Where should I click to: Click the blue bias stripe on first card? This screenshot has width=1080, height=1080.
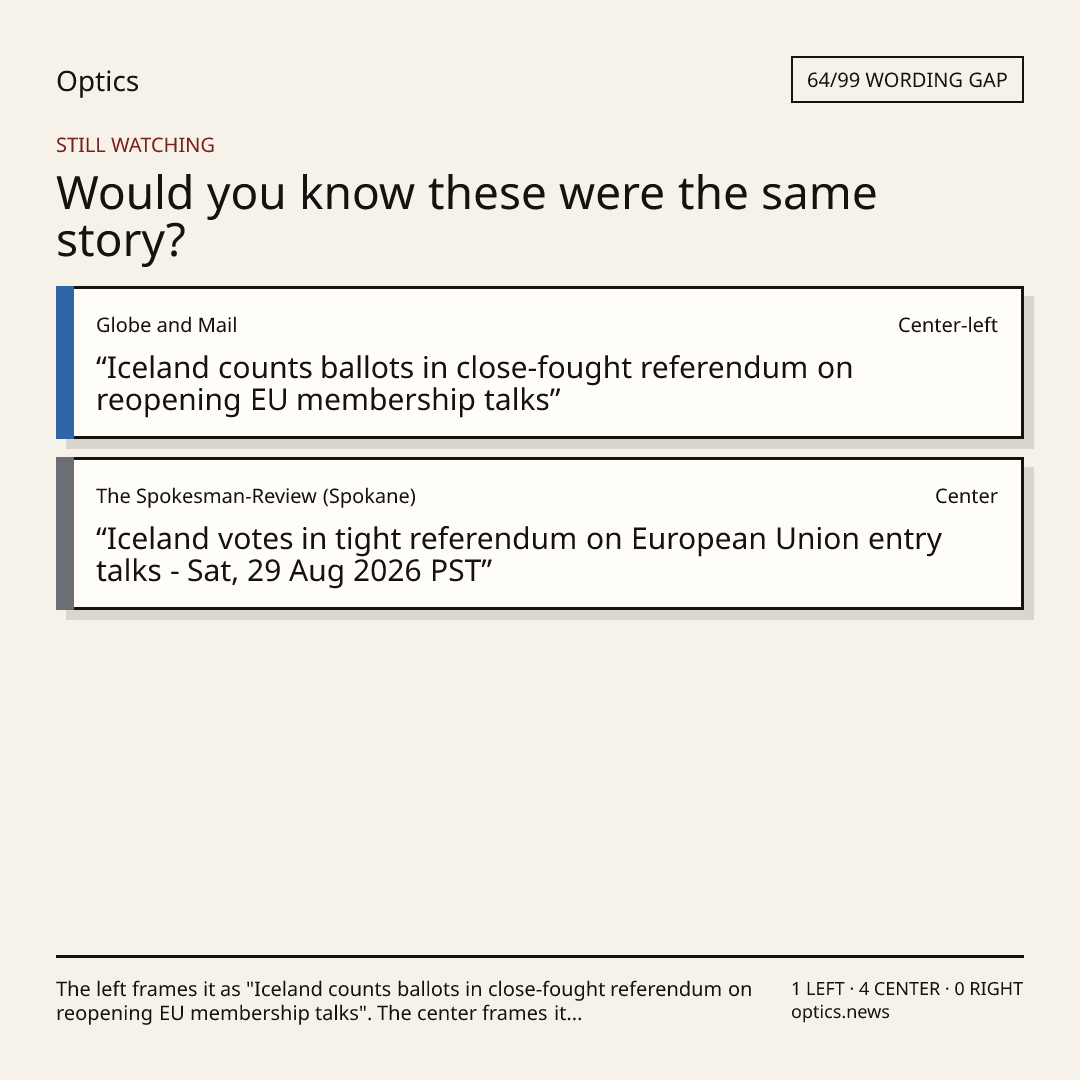[65, 362]
